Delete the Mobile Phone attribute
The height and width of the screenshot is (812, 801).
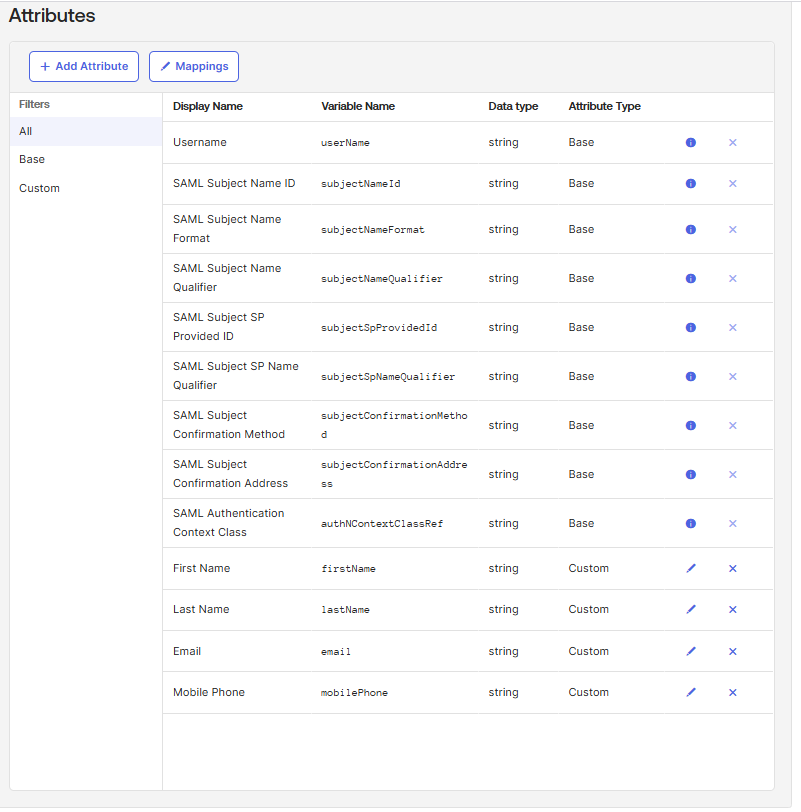(x=733, y=692)
